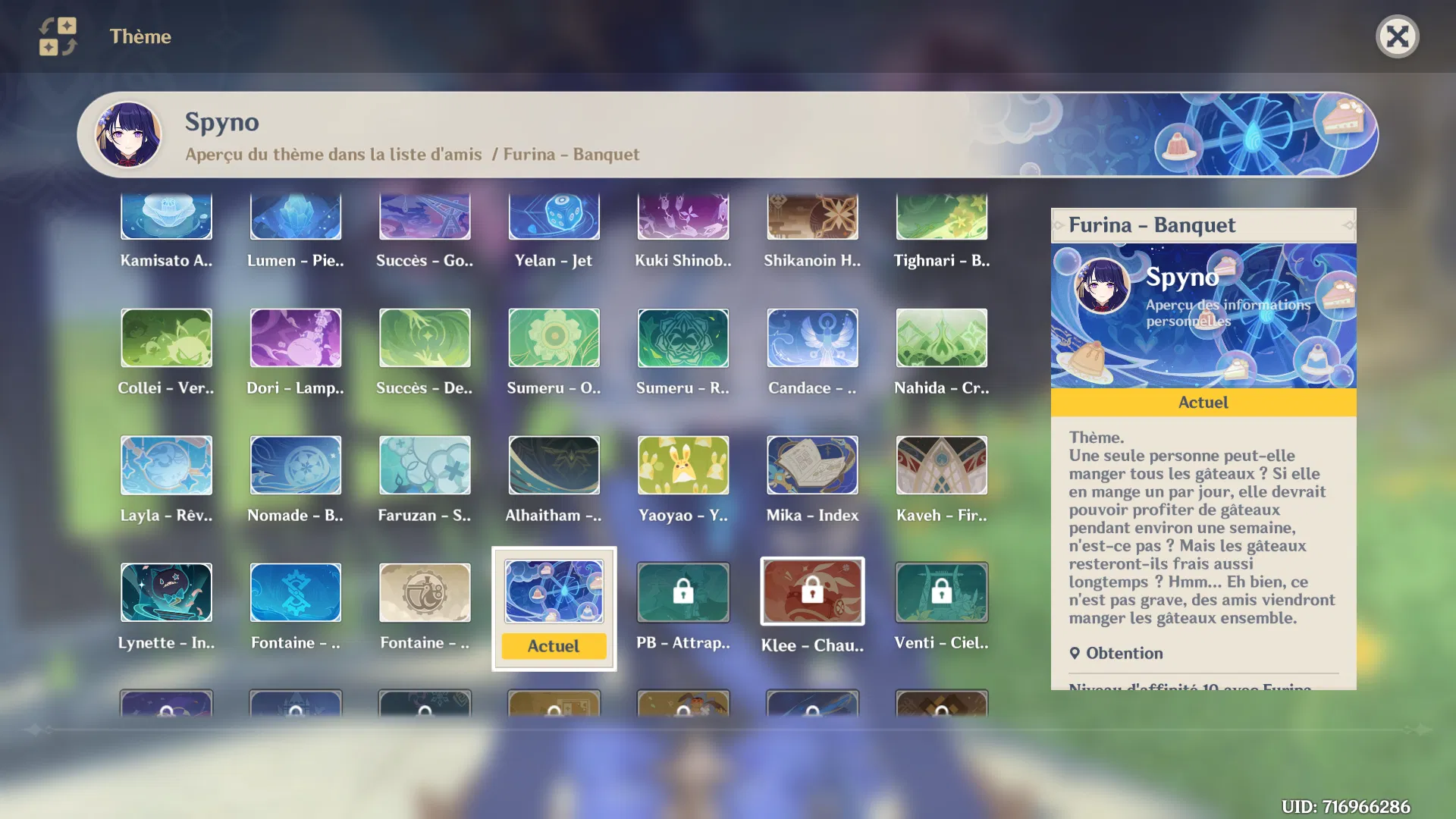Click the theme swap icon top-left
Screen dimensions: 1456x819
point(58,36)
